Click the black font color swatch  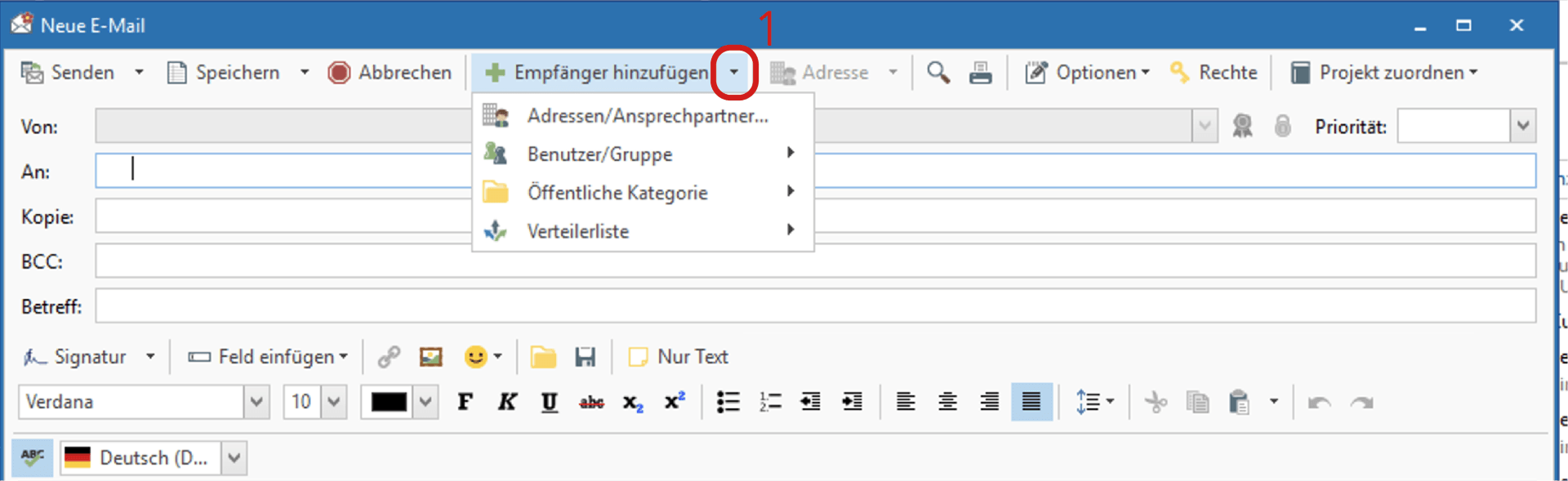pos(389,402)
